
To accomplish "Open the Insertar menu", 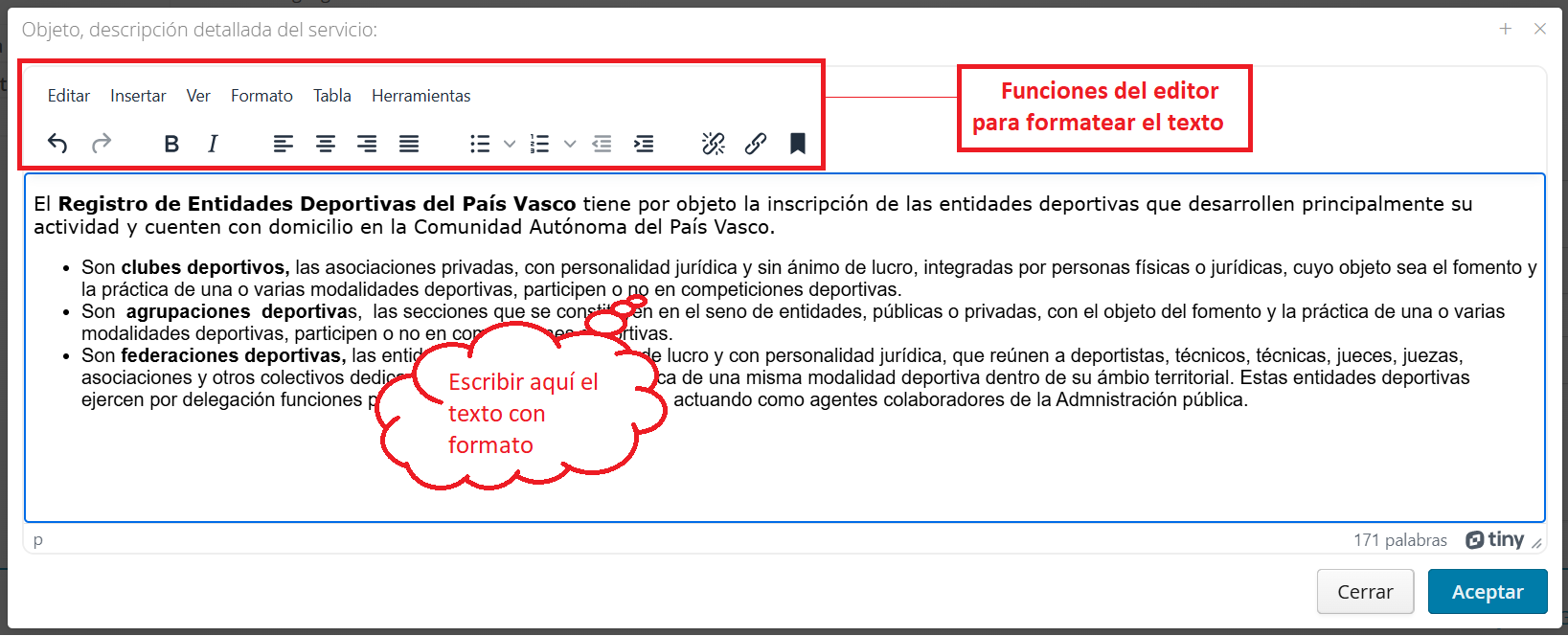I will [138, 96].
